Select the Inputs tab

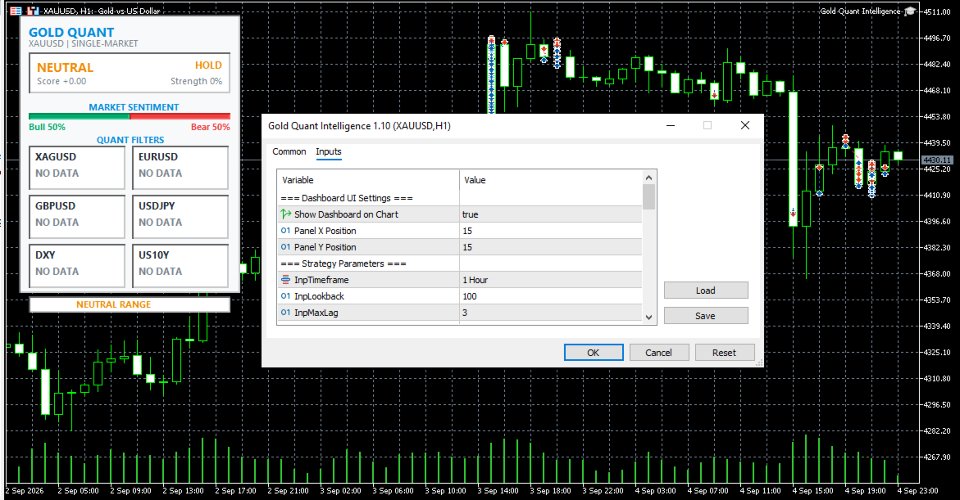pyautogui.click(x=328, y=152)
